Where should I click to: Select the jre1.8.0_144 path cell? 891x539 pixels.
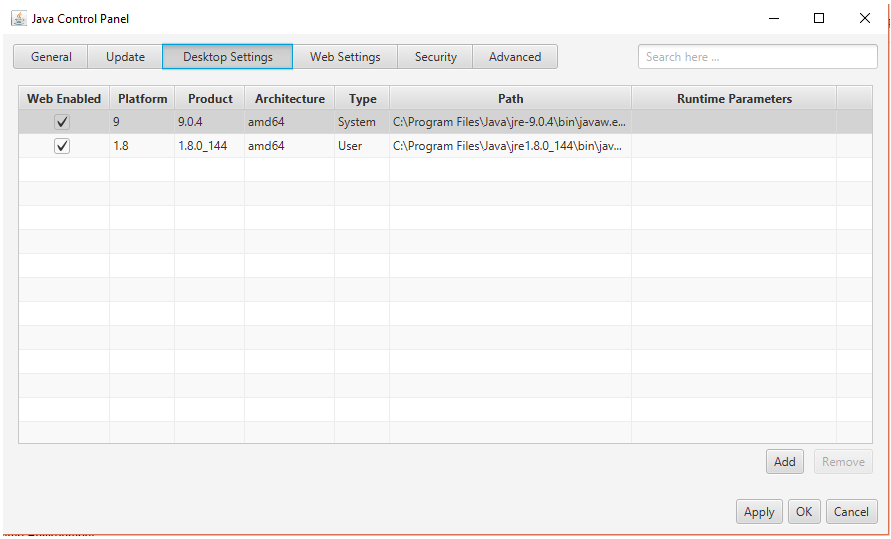click(510, 146)
